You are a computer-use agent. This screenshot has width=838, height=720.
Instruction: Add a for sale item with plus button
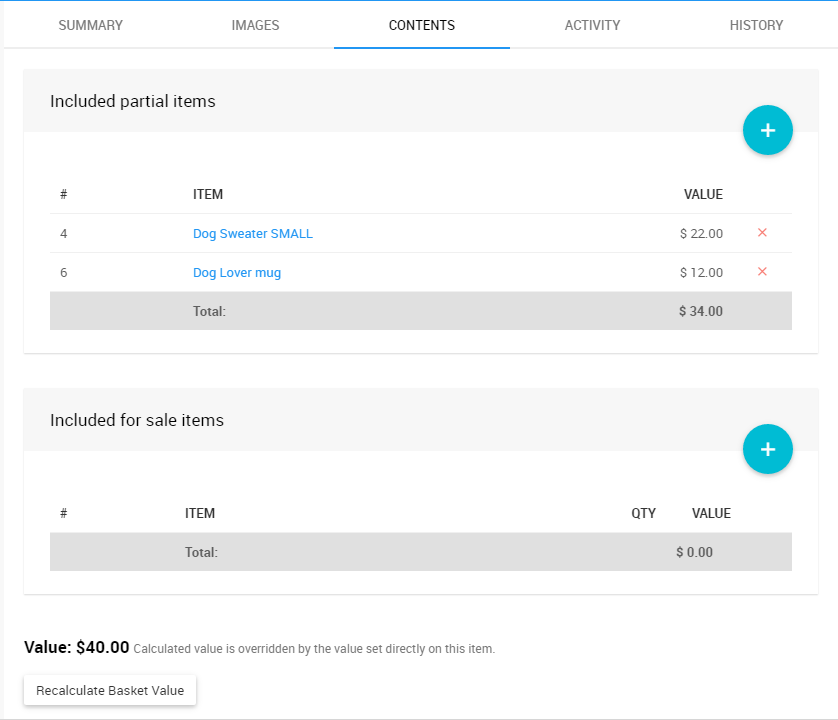767,449
